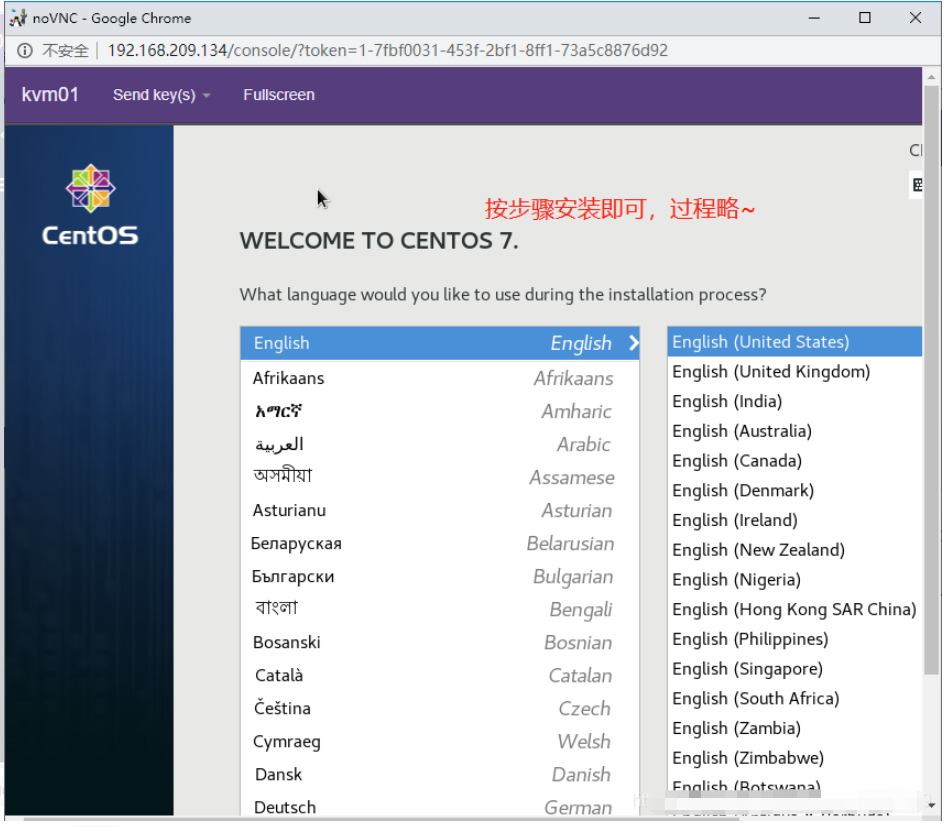Select English in the language list
The height and width of the screenshot is (827, 947).
pyautogui.click(x=440, y=343)
